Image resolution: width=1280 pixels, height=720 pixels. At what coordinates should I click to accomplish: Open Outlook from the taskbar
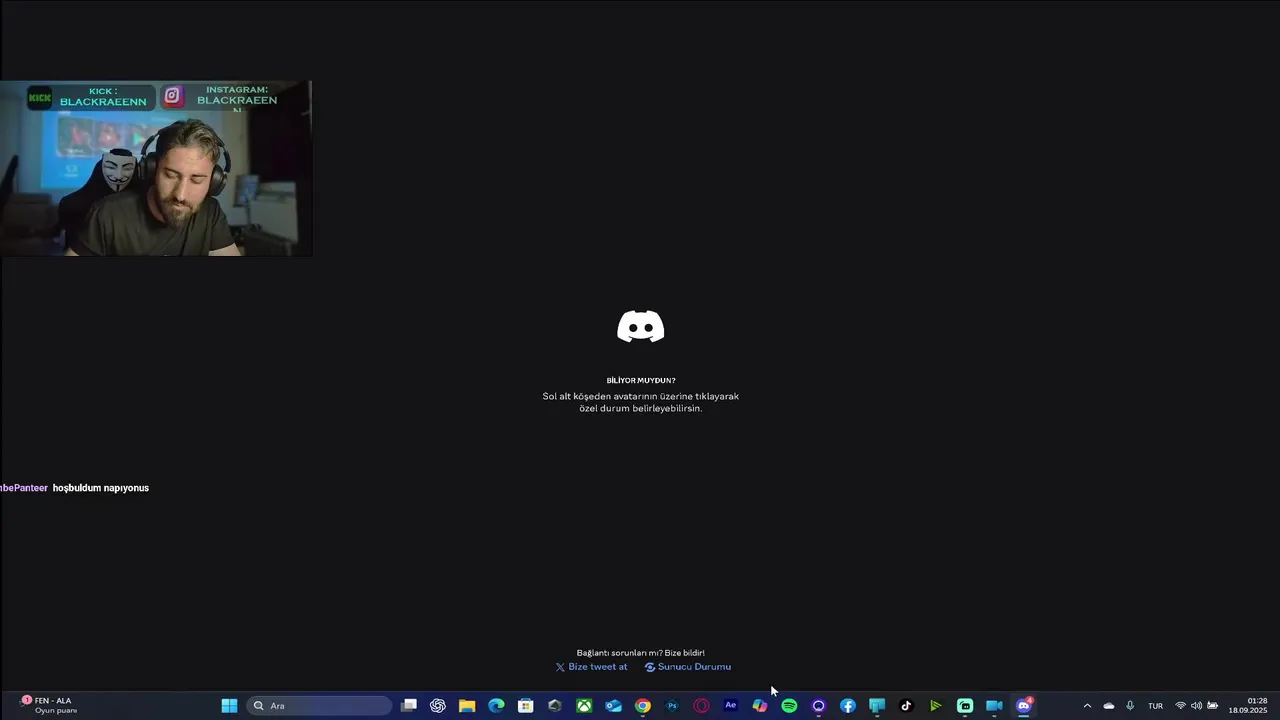coord(613,706)
